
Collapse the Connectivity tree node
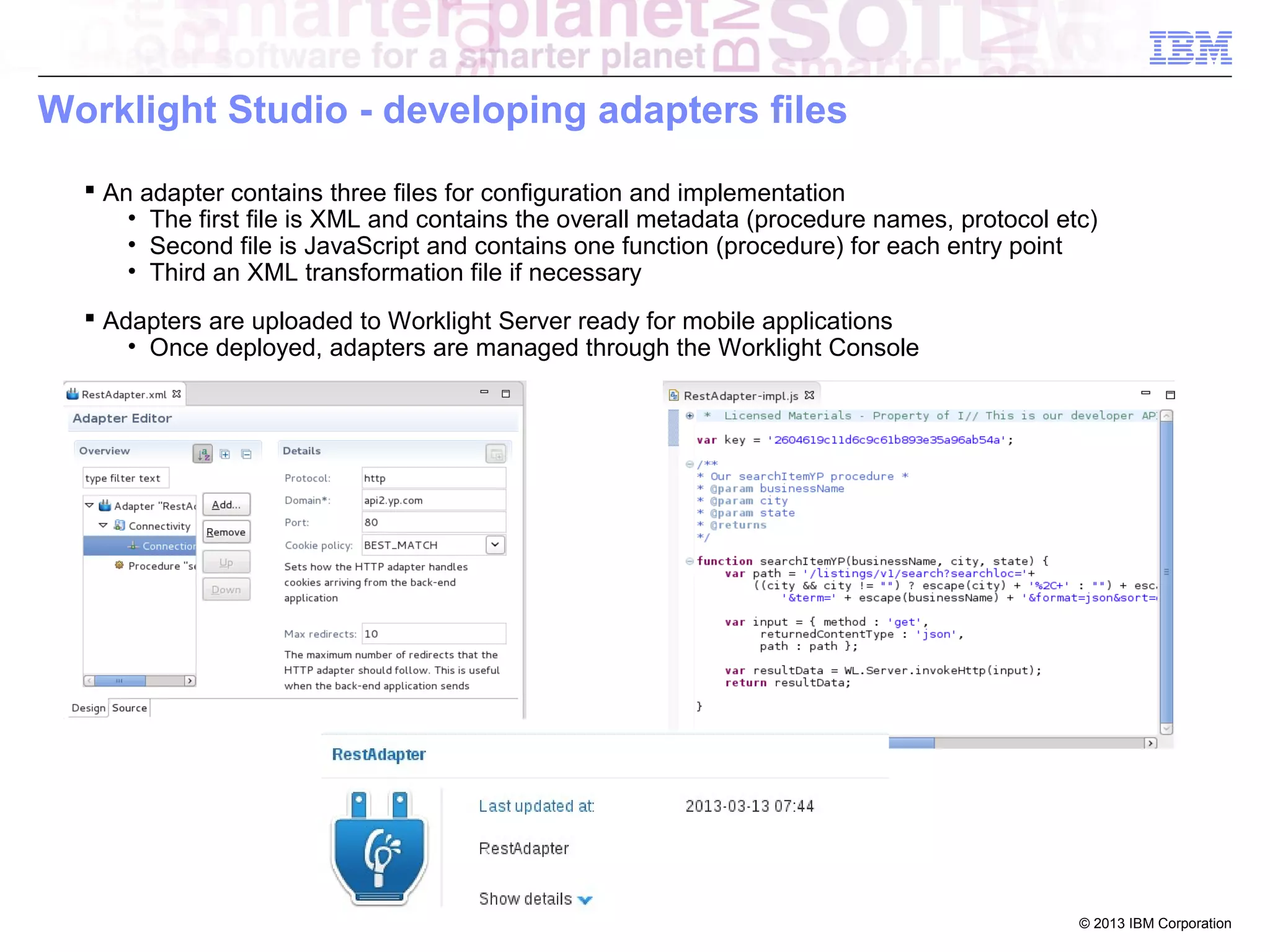(x=103, y=525)
